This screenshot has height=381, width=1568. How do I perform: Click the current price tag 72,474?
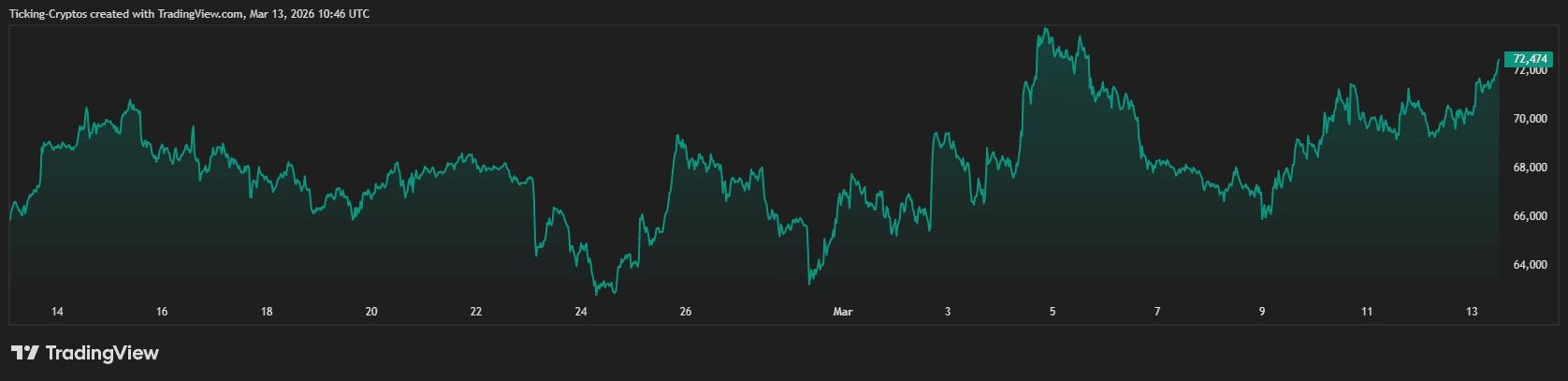point(1531,59)
